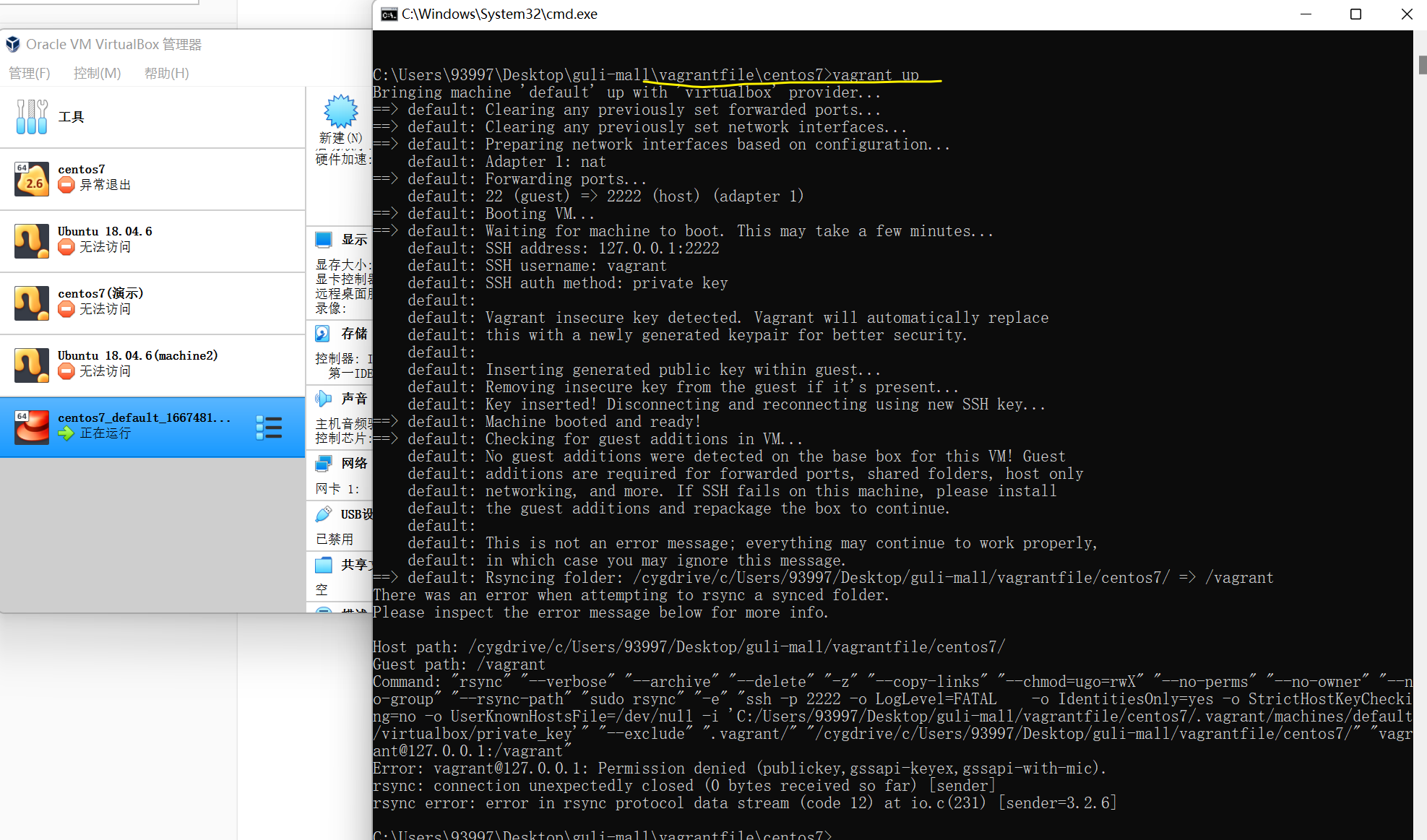Image resolution: width=1427 pixels, height=840 pixels.
Task: Click the 无法访问 status icon of Ubuntu machine2
Action: 66,371
